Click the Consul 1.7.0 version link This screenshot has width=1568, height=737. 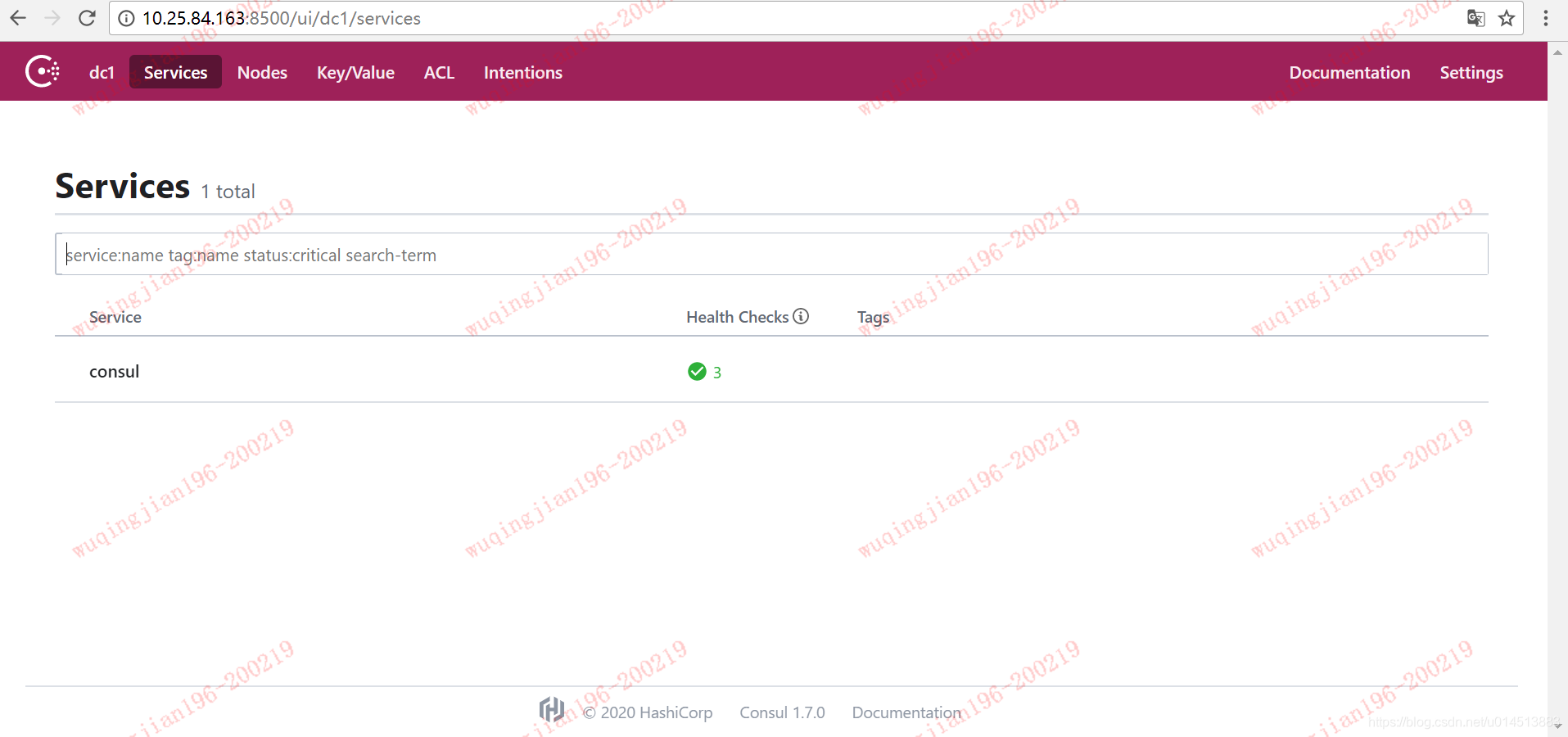pyautogui.click(x=782, y=712)
